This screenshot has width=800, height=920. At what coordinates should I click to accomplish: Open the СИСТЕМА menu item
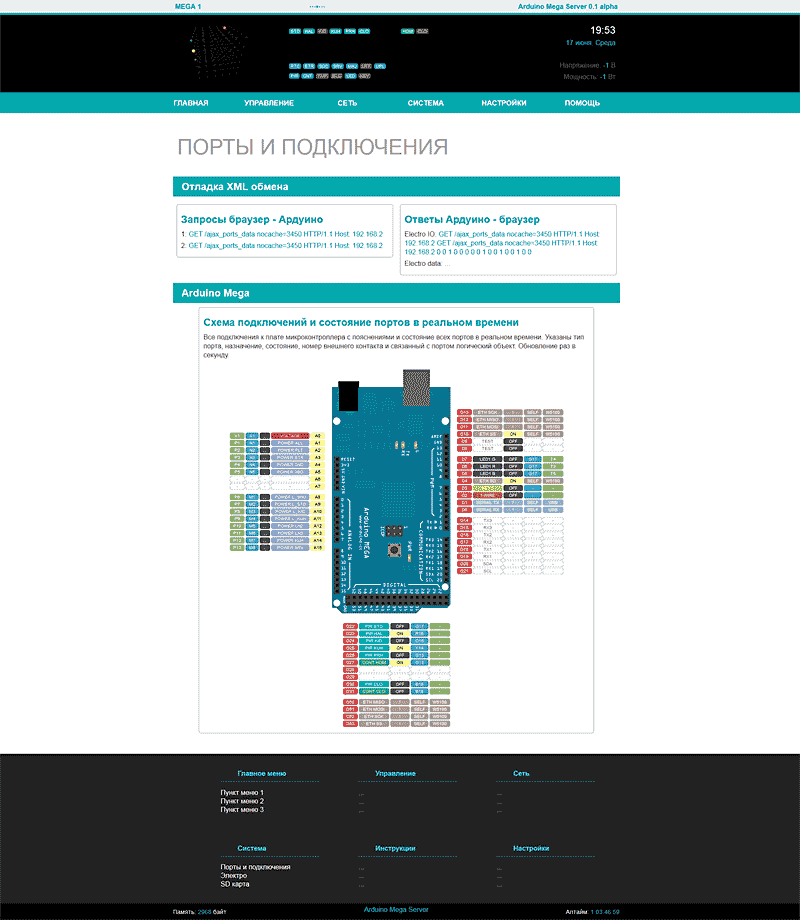[426, 103]
